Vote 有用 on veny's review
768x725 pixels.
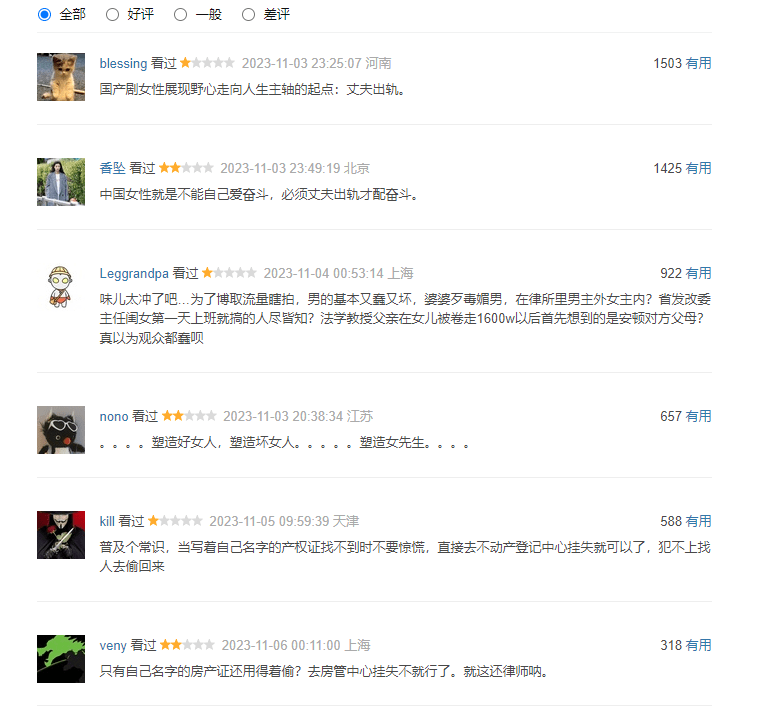(x=698, y=645)
